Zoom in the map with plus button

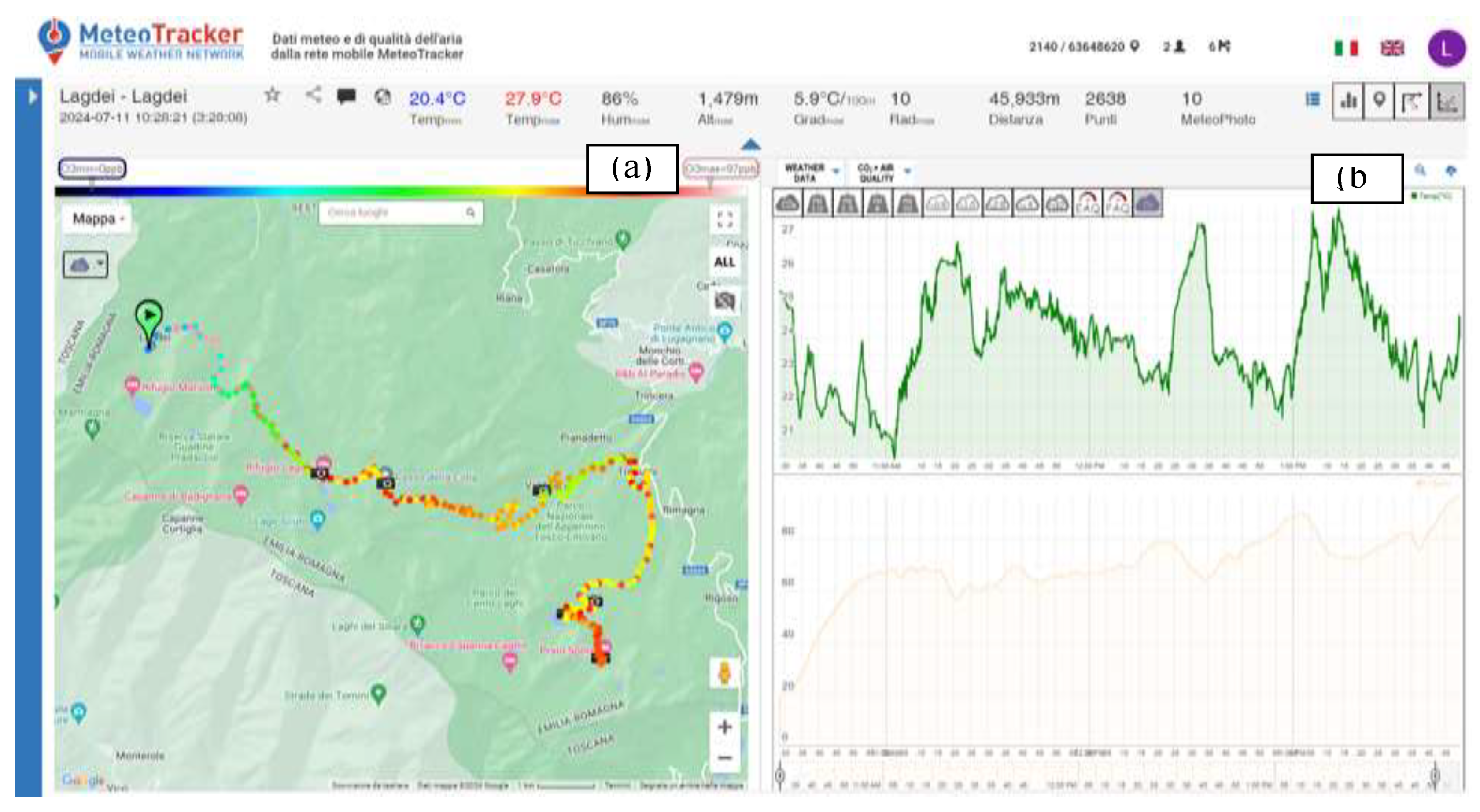(724, 727)
